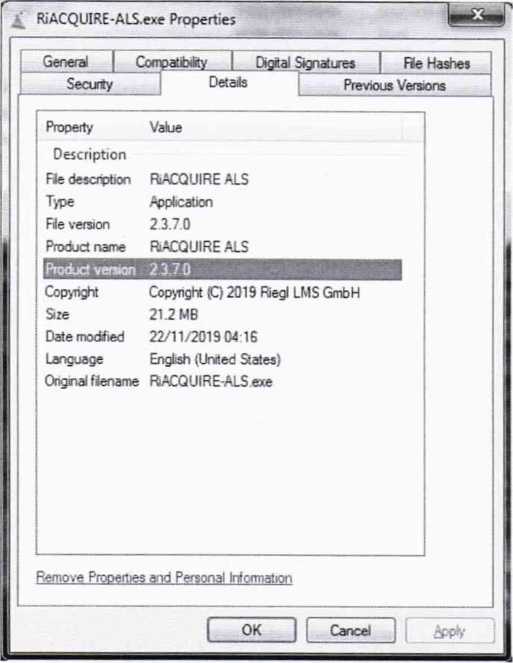Switch to the File Hashes tab
Image resolution: width=513 pixels, height=663 pixels.
[436, 63]
